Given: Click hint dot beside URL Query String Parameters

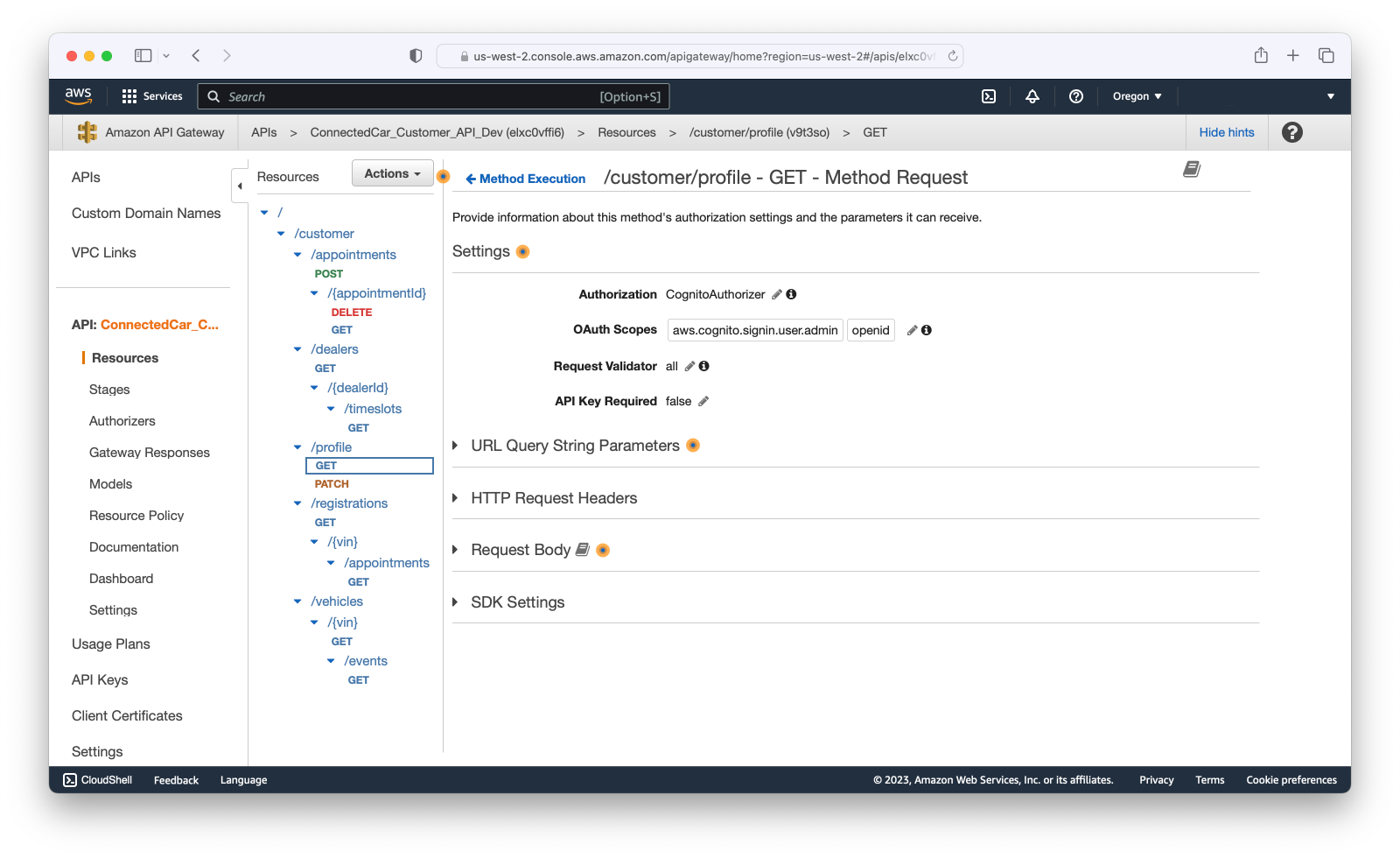Looking at the screenshot, I should (693, 446).
